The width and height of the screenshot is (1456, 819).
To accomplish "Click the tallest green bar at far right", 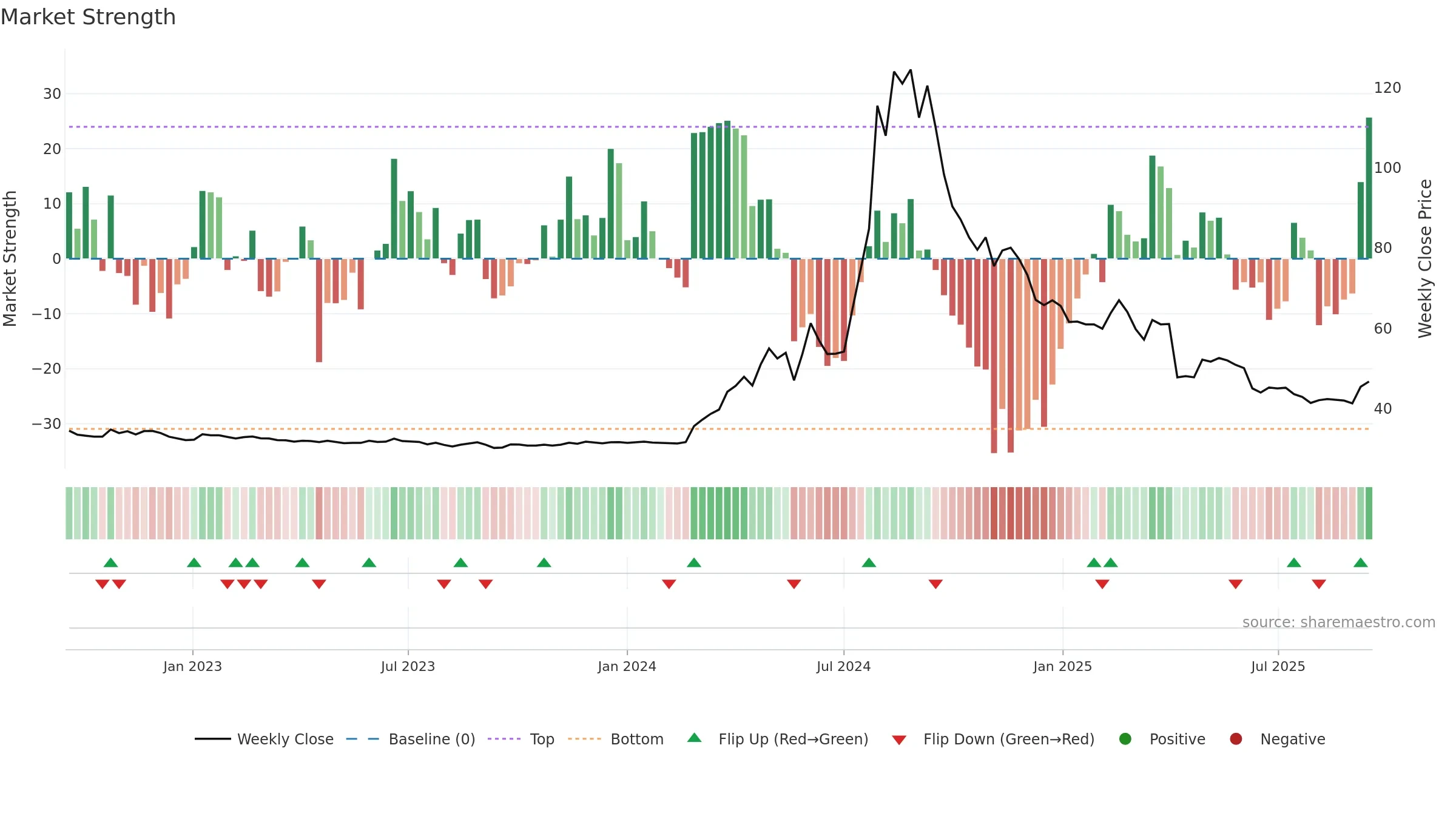I will coord(1369,188).
